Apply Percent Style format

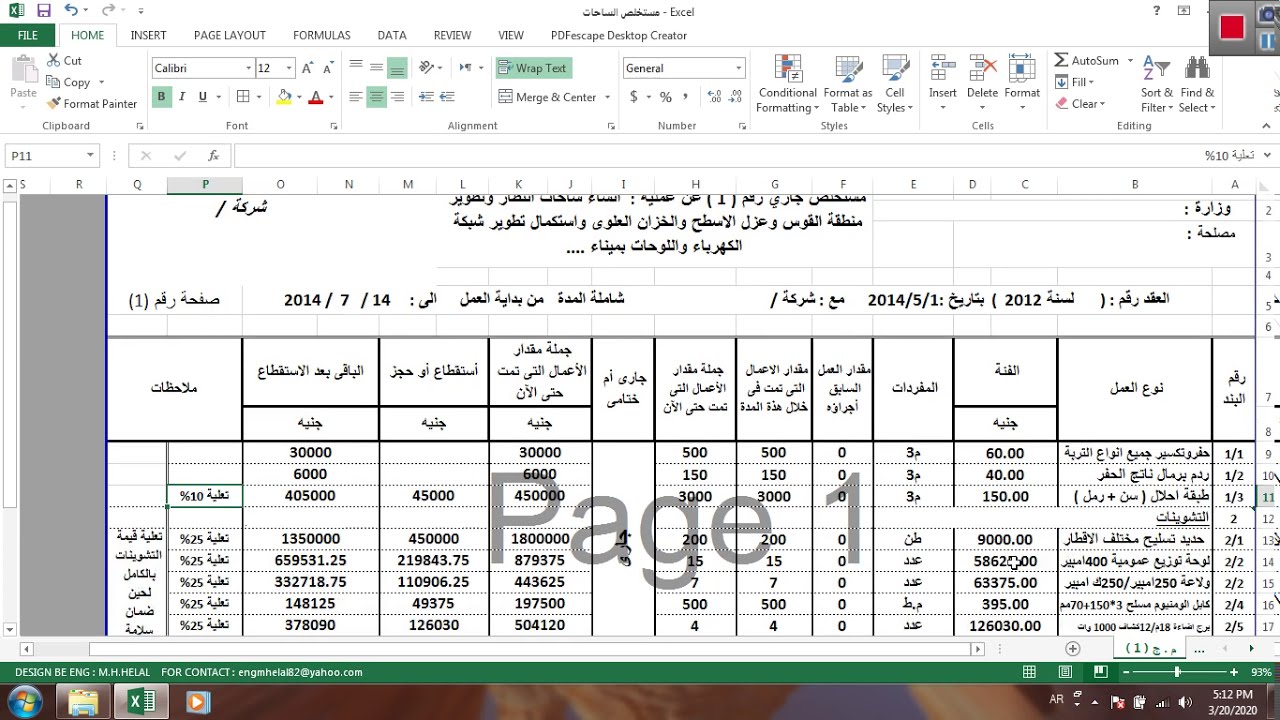point(665,97)
